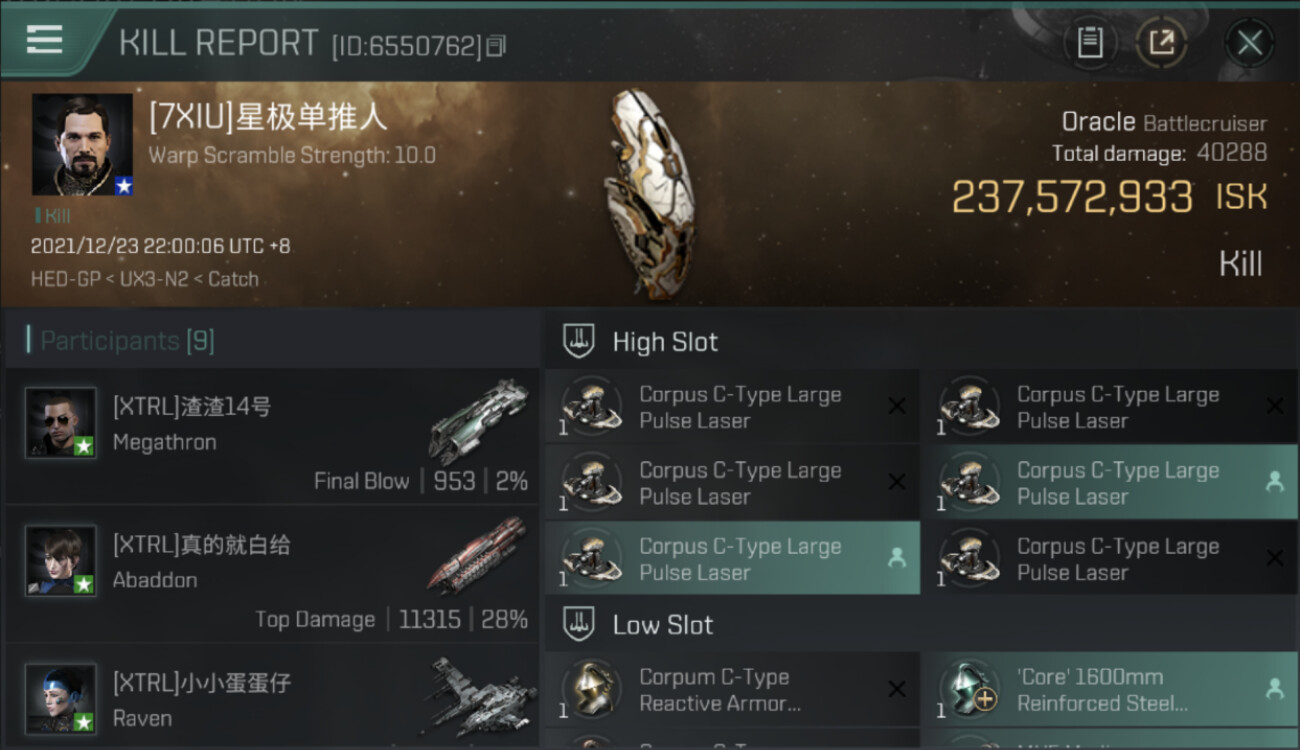Select highlighted Pulse Laser in left column
The height and width of the screenshot is (750, 1300).
point(733,559)
